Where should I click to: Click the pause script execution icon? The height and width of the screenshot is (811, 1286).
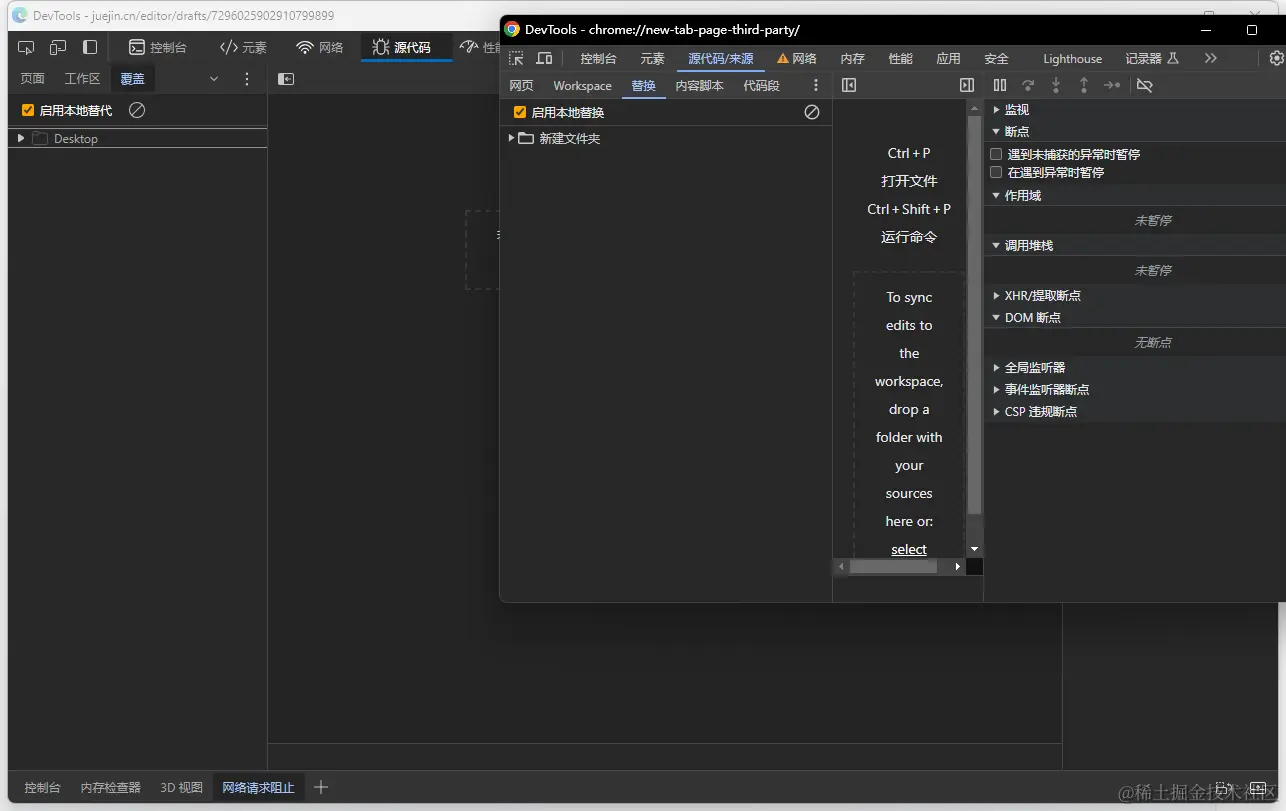(x=1000, y=86)
